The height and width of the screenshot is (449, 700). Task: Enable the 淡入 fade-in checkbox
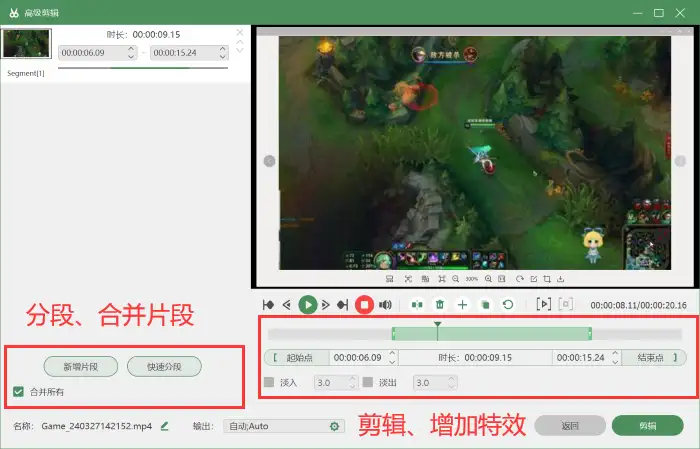click(269, 382)
